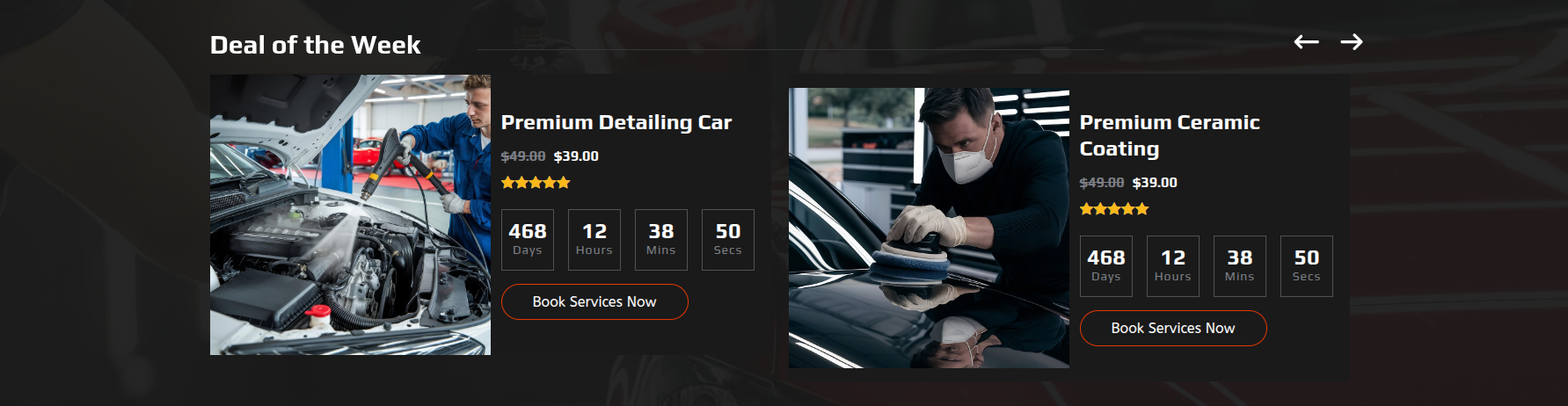Open Premium Ceramic Coating title link
The height and width of the screenshot is (406, 1568).
[x=1170, y=135]
